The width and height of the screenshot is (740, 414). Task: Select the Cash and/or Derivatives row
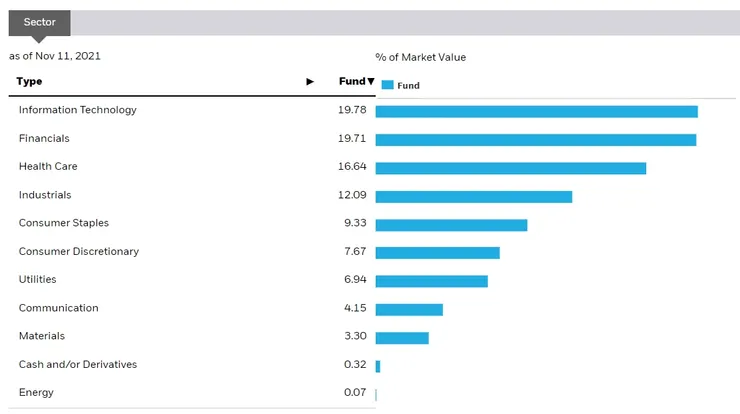(77, 365)
